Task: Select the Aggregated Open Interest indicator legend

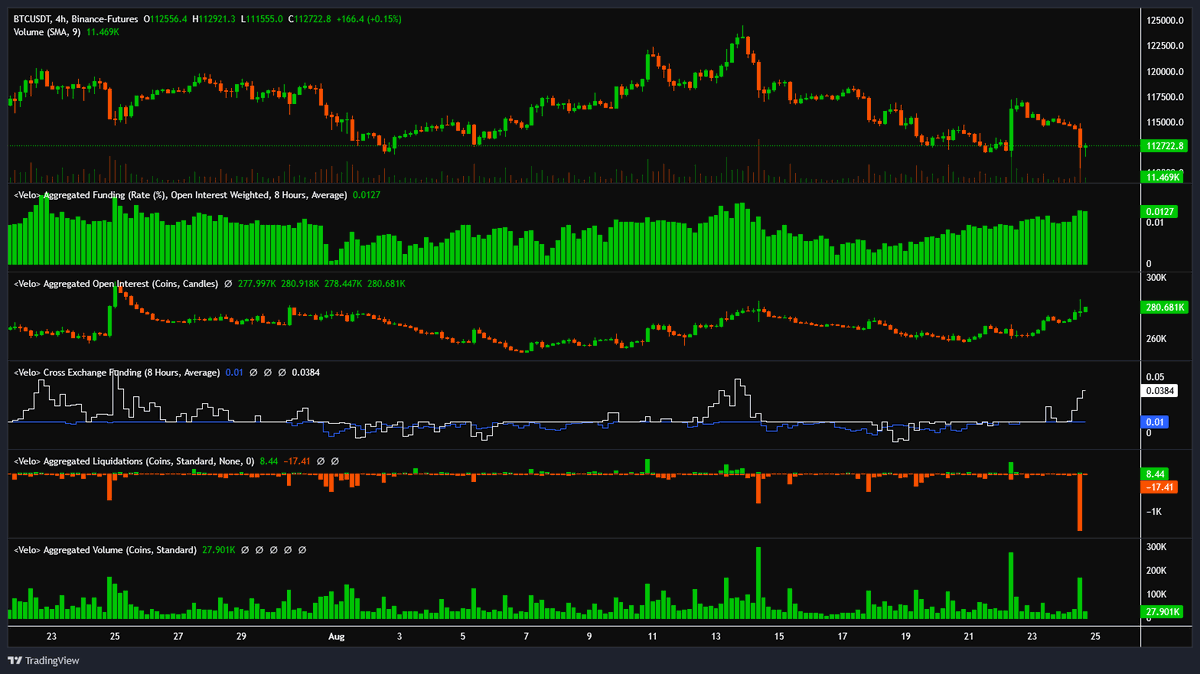Action: pos(116,284)
